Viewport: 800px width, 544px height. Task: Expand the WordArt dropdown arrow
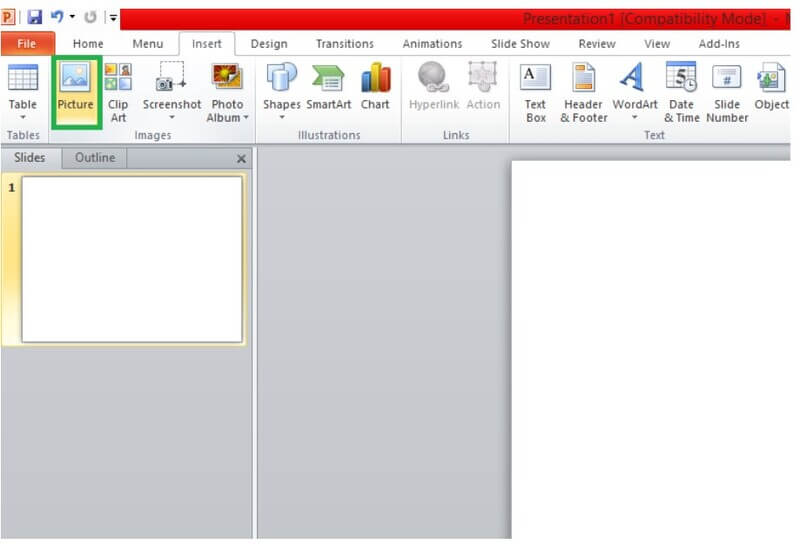635,117
